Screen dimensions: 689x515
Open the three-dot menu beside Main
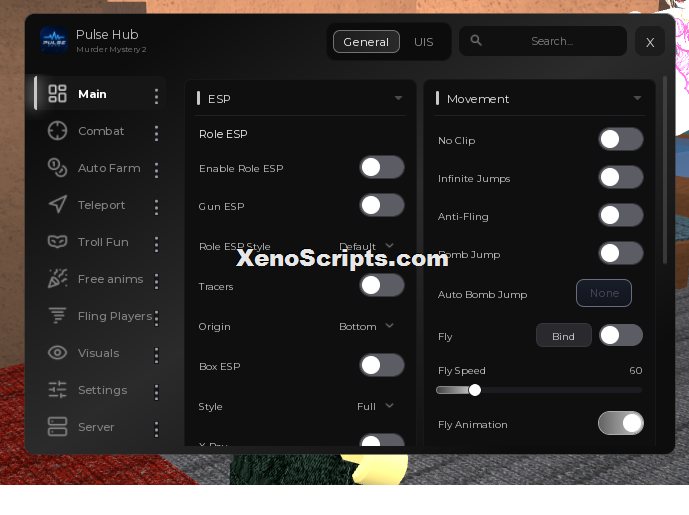156,96
